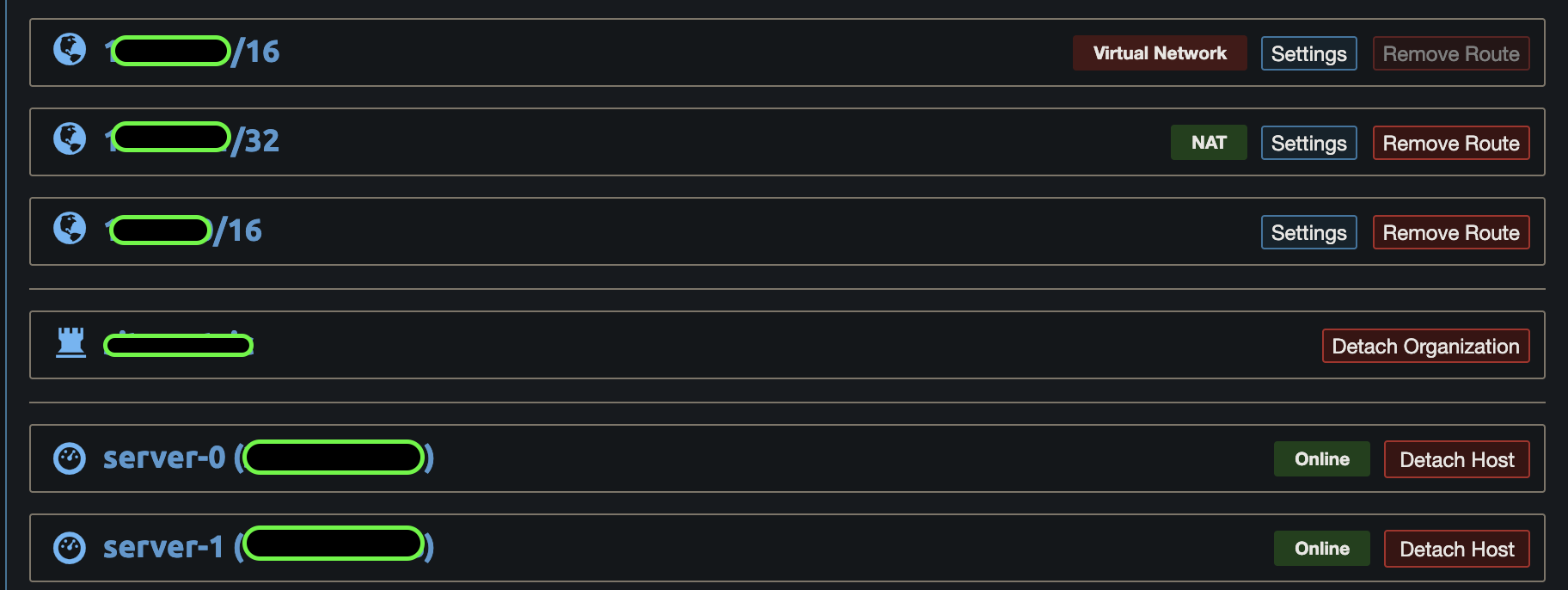This screenshot has height=590, width=1568.
Task: Open Settings for the NAT /32 route
Action: 1308,143
